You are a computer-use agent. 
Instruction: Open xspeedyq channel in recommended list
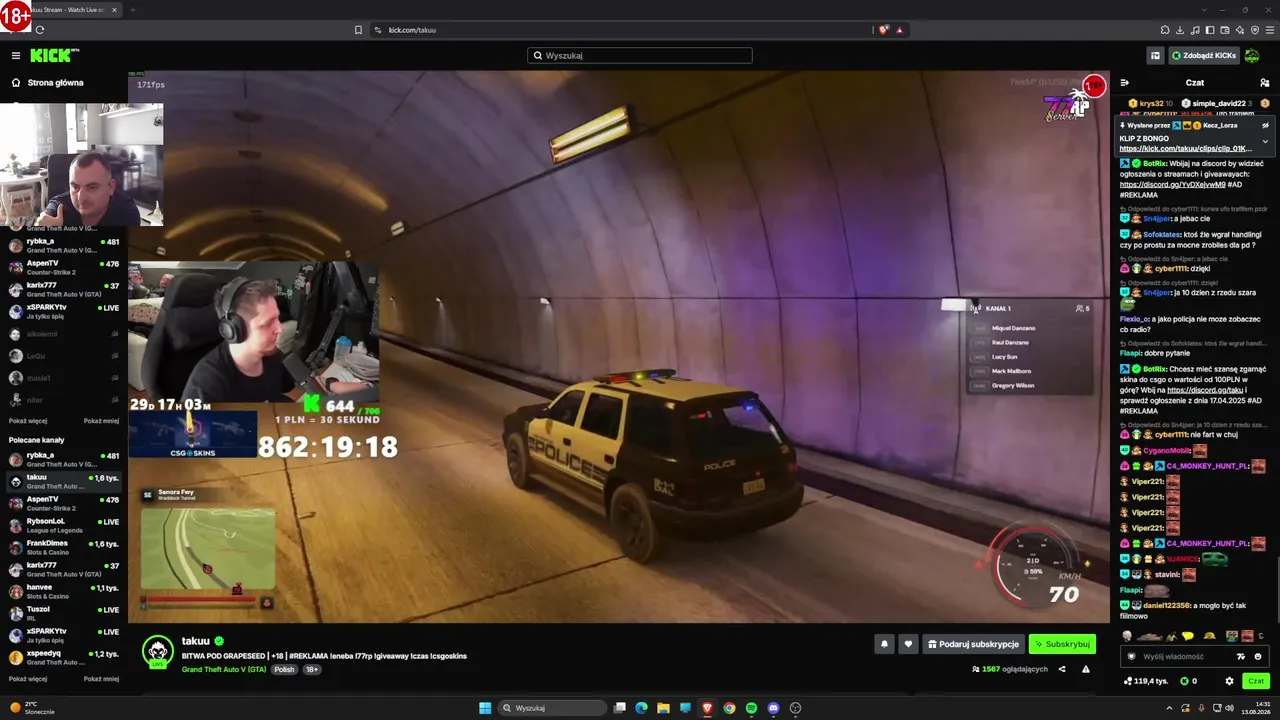64,658
